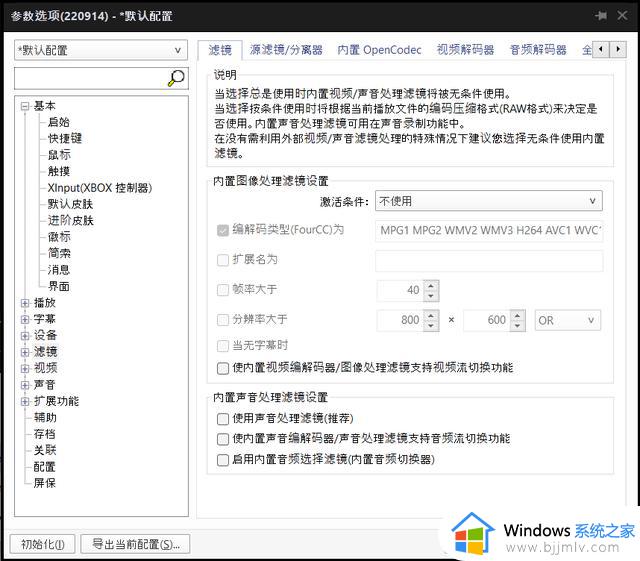Select 消息 in settings tree
This screenshot has width=640, height=561.
(59, 270)
